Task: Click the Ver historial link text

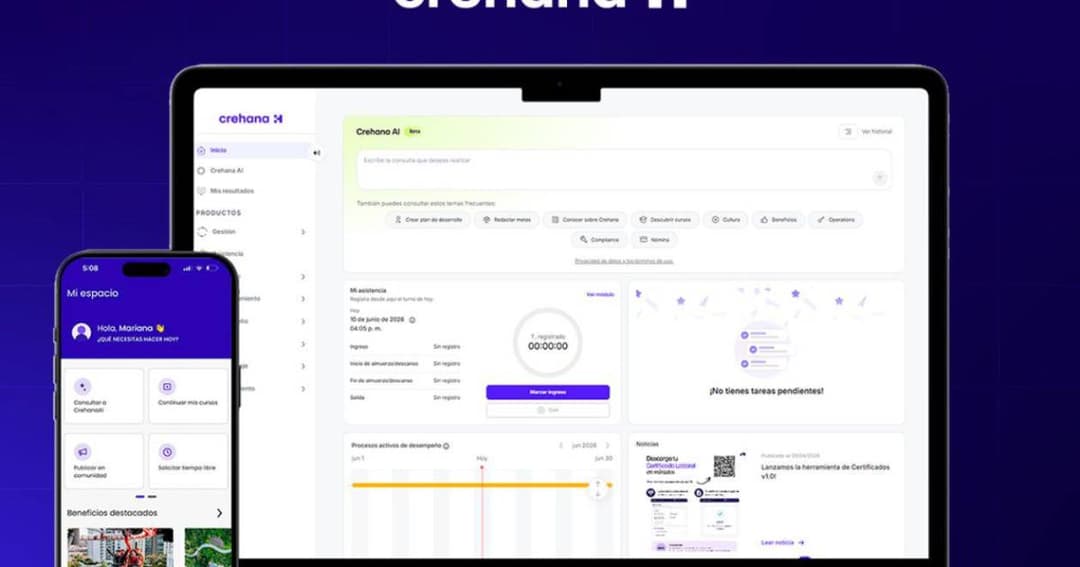Action: pyautogui.click(x=877, y=132)
